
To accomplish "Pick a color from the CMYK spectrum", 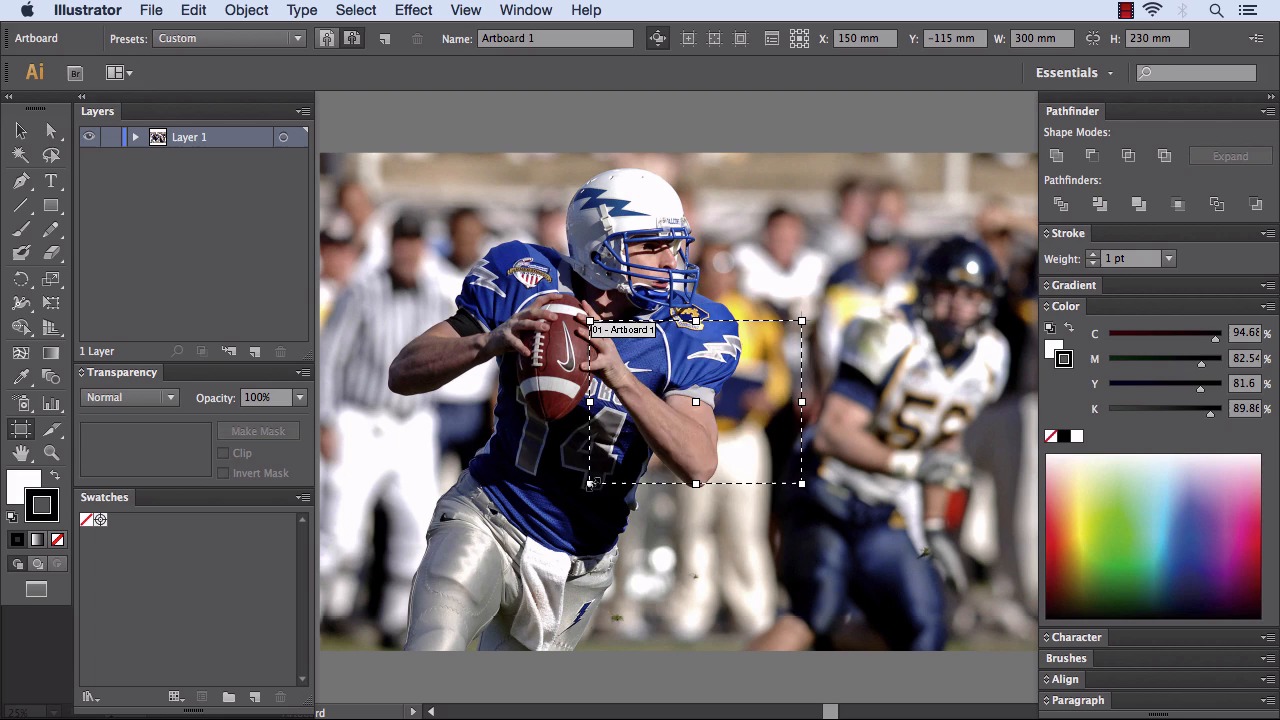I will tap(1153, 537).
